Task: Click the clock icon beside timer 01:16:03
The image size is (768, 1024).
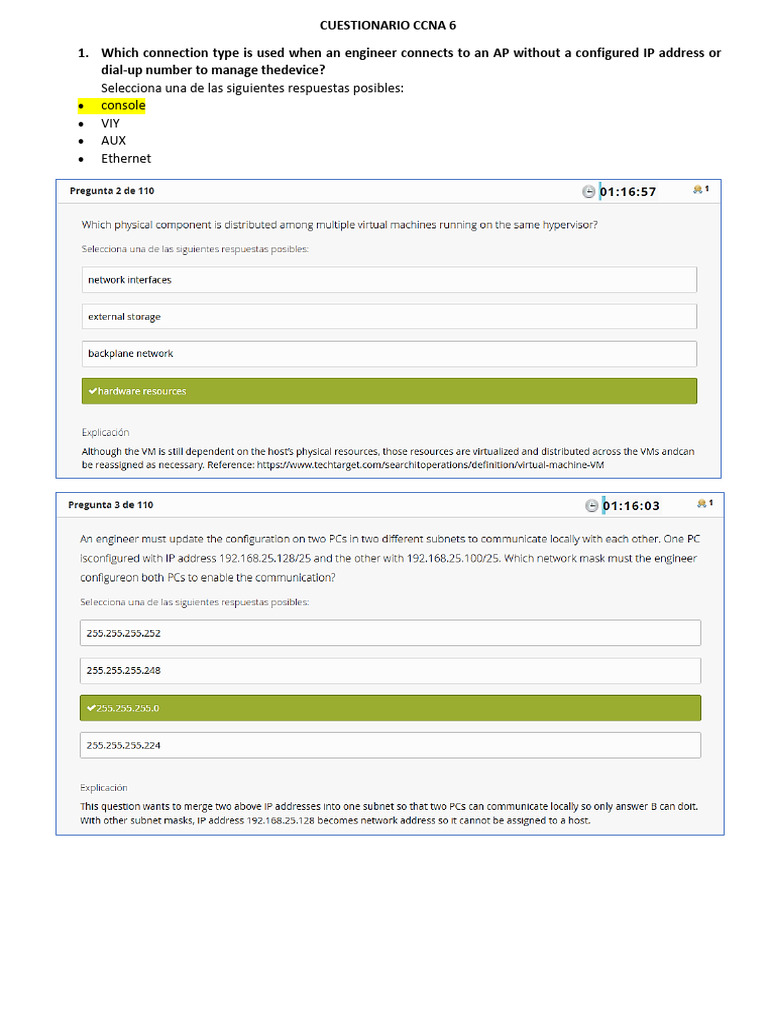Action: pyautogui.click(x=592, y=506)
